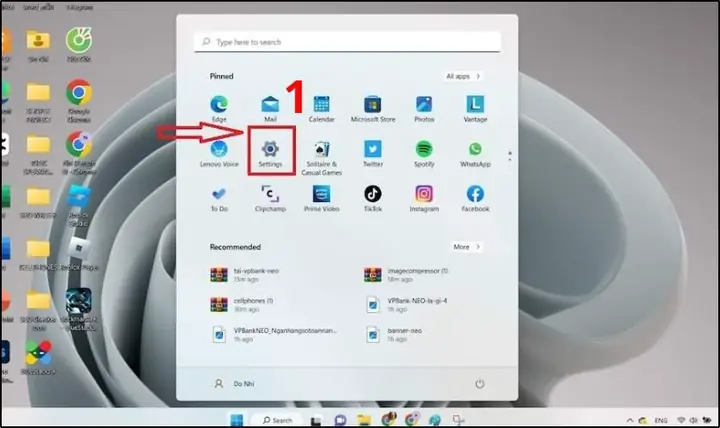Click the taskbar Search box
Screen dimensions: 720x428
(277, 420)
